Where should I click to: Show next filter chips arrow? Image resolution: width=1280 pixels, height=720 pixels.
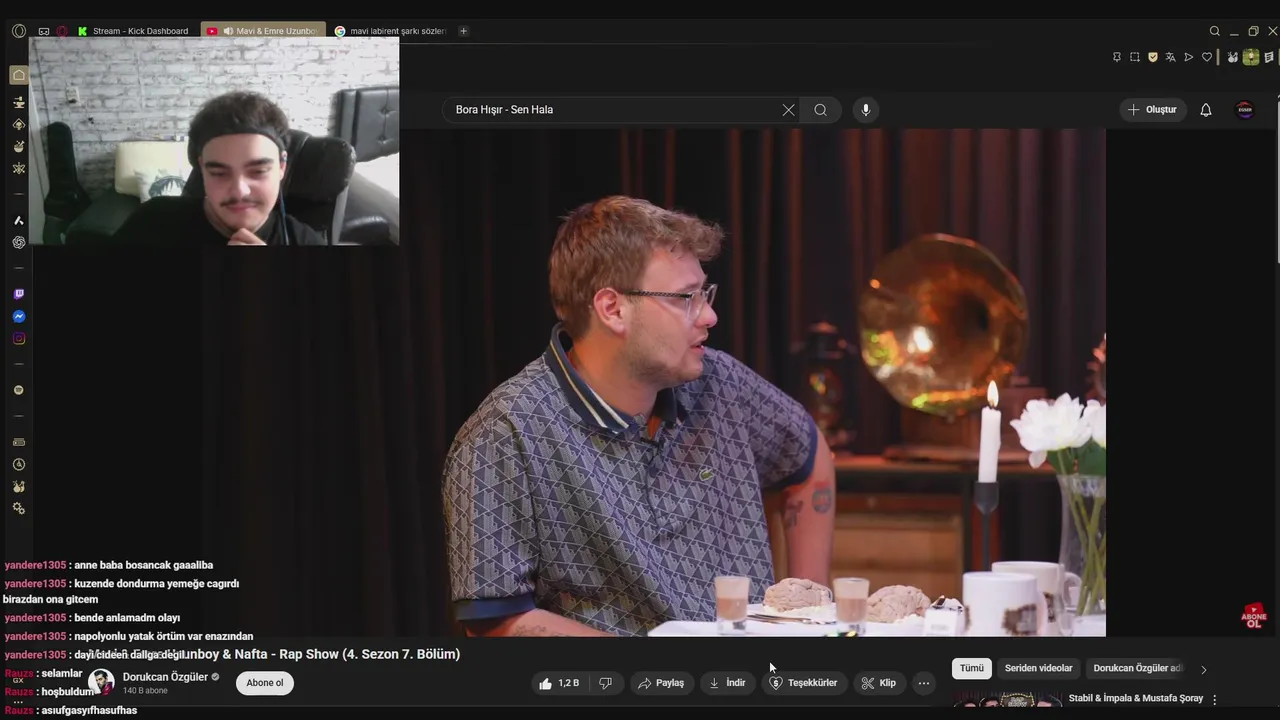pos(1204,669)
